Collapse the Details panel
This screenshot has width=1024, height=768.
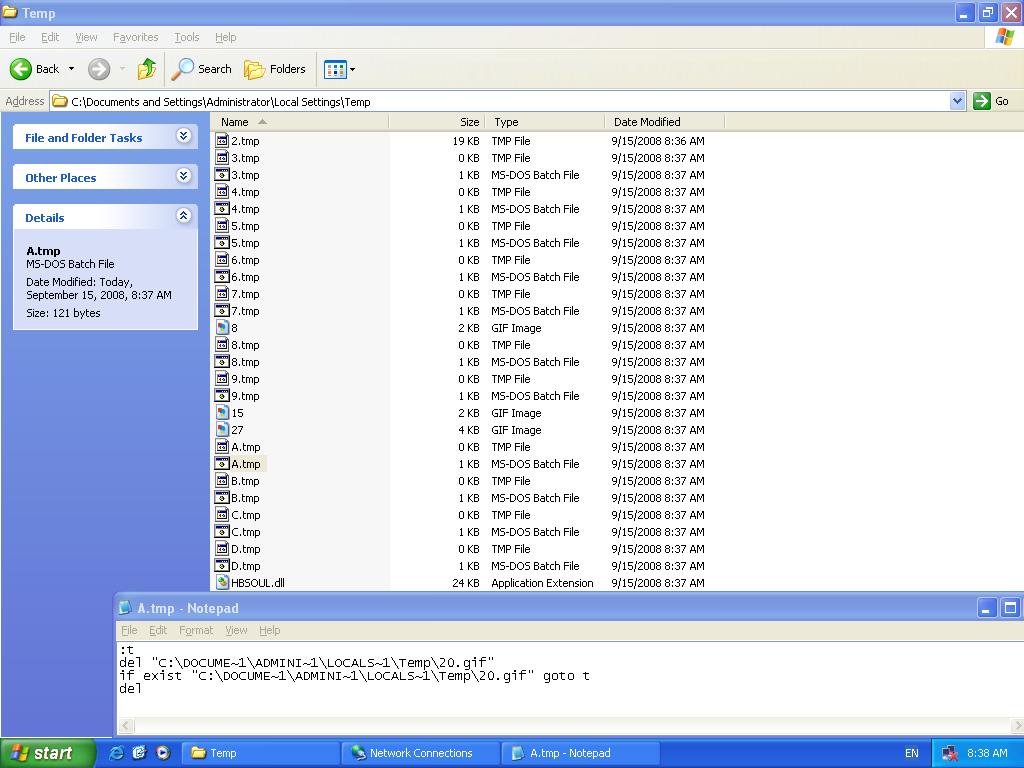[x=184, y=216]
